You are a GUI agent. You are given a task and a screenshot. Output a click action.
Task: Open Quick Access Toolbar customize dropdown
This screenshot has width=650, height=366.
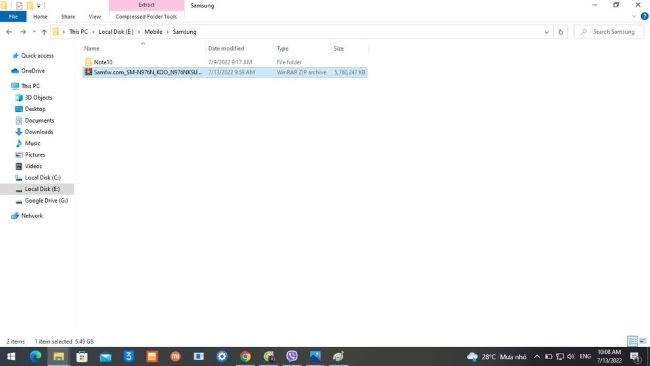[39, 6]
